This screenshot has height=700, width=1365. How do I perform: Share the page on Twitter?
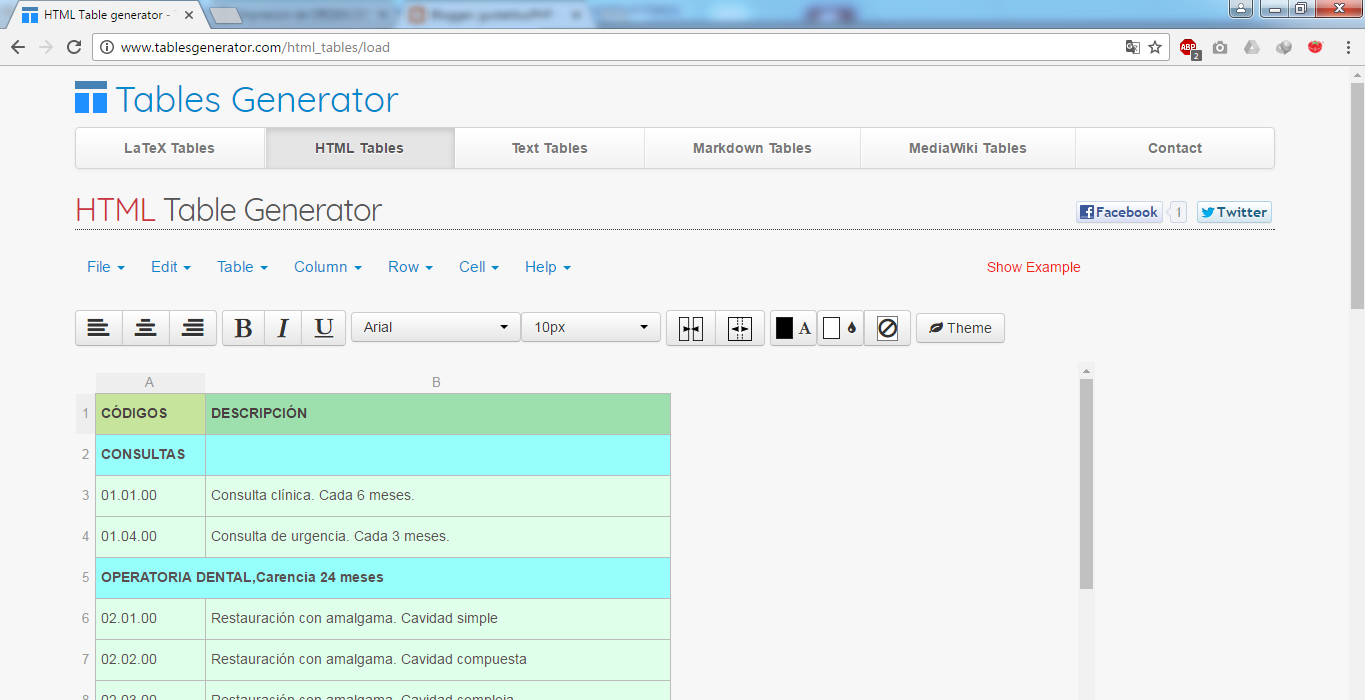pyautogui.click(x=1233, y=211)
